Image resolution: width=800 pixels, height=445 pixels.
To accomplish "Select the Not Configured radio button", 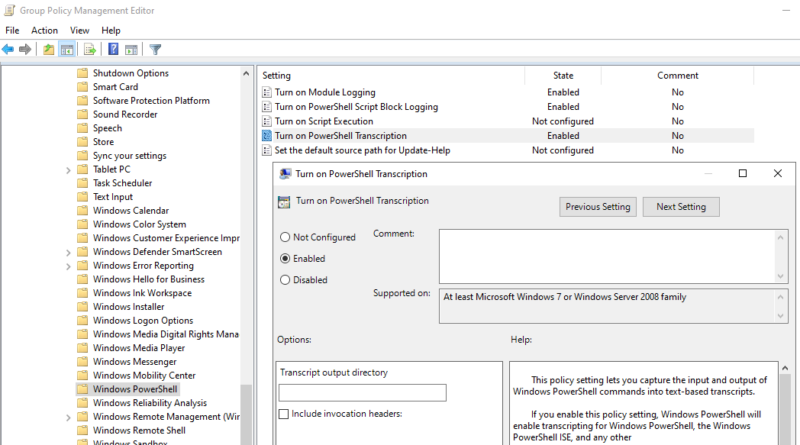I will click(286, 237).
